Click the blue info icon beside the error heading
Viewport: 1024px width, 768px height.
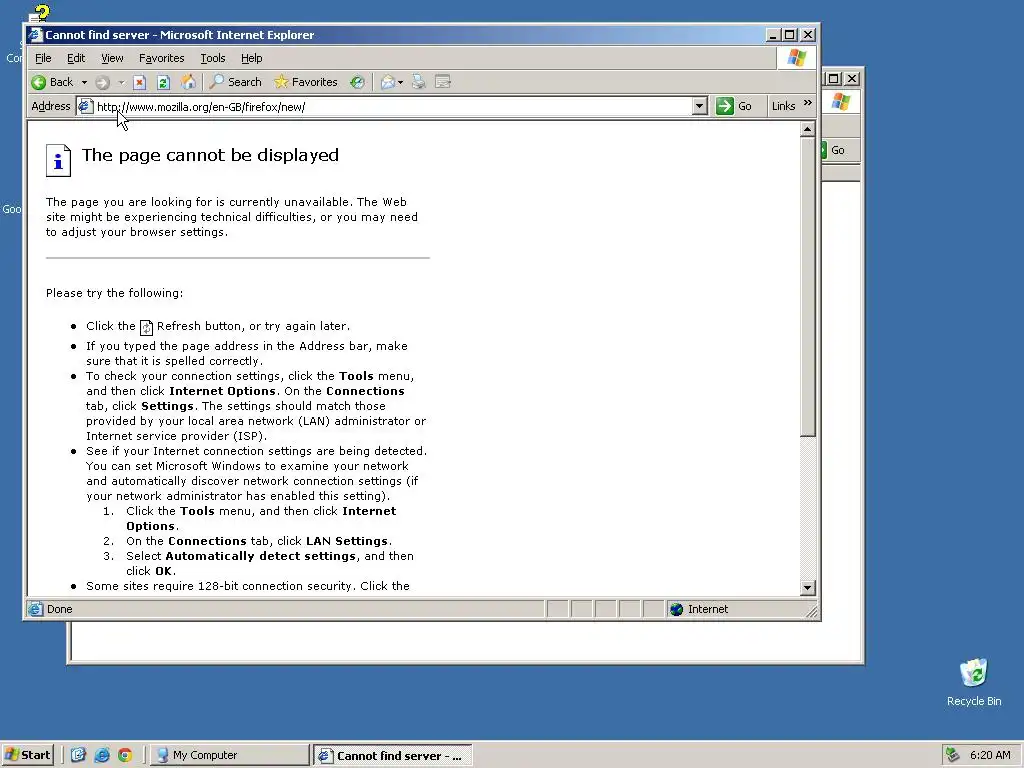(58, 160)
